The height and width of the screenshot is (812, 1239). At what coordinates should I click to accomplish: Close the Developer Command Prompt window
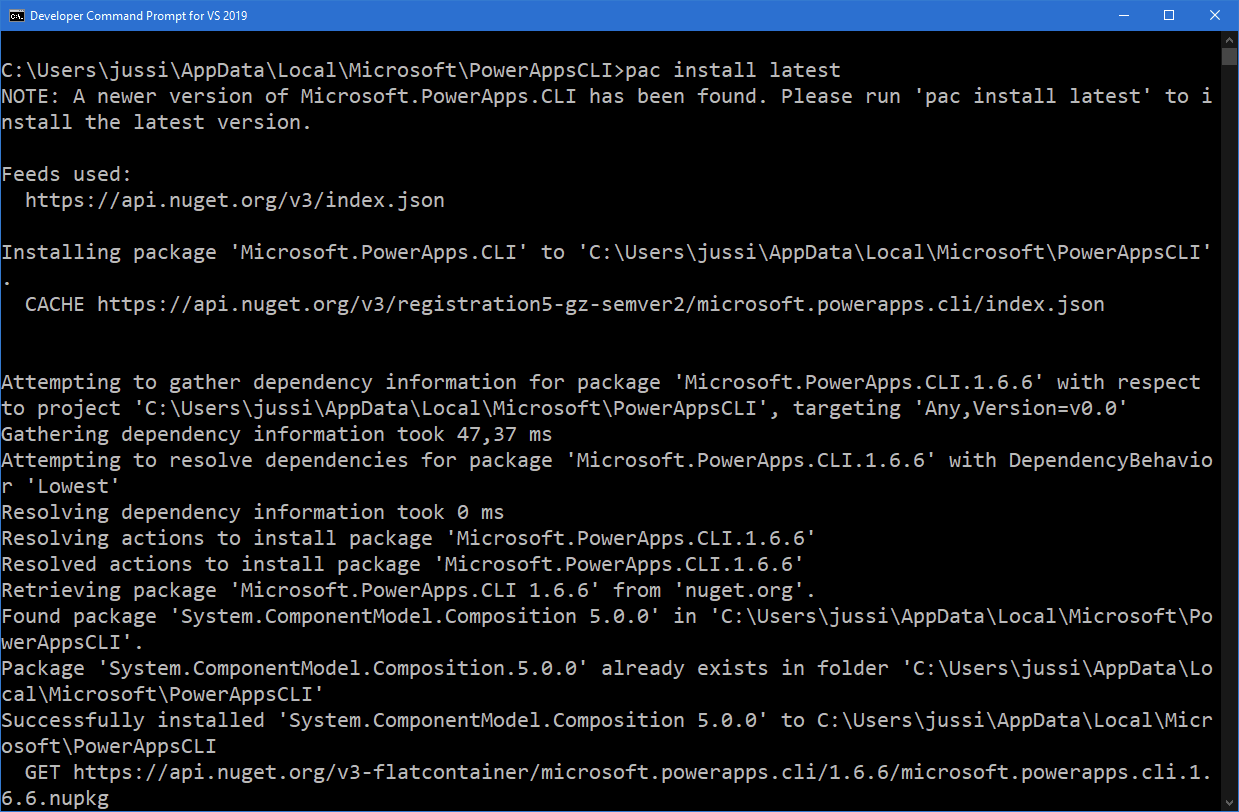coord(1214,15)
